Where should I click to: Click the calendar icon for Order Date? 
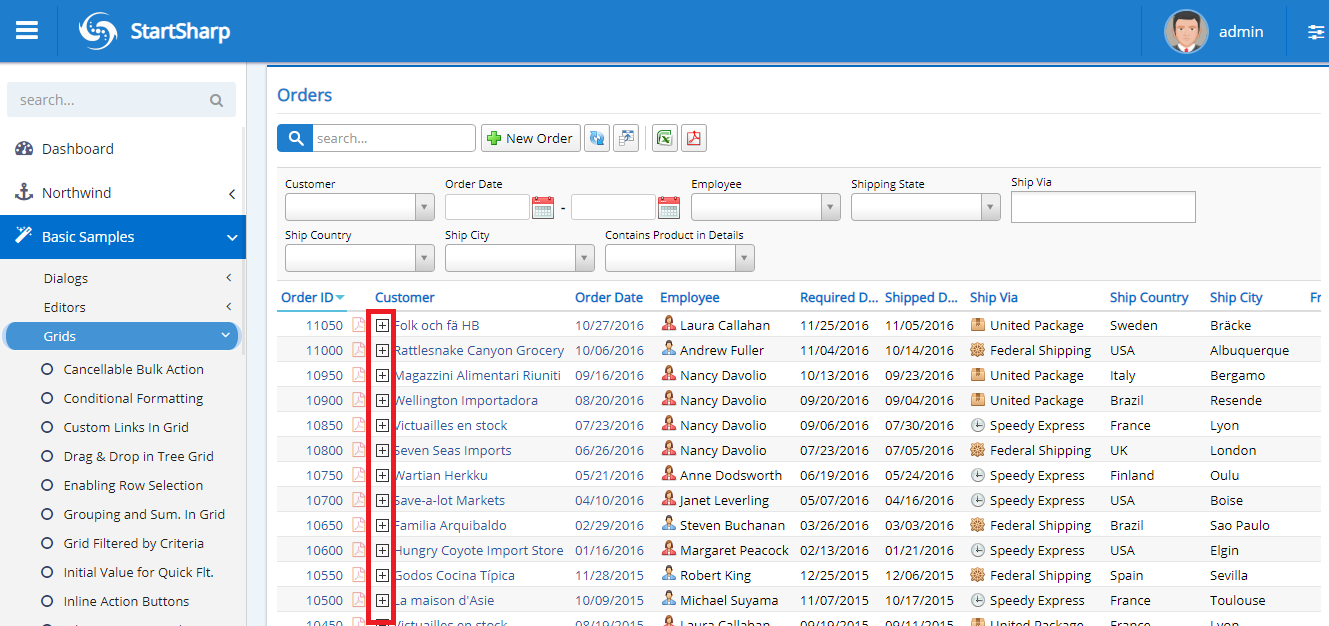543,206
